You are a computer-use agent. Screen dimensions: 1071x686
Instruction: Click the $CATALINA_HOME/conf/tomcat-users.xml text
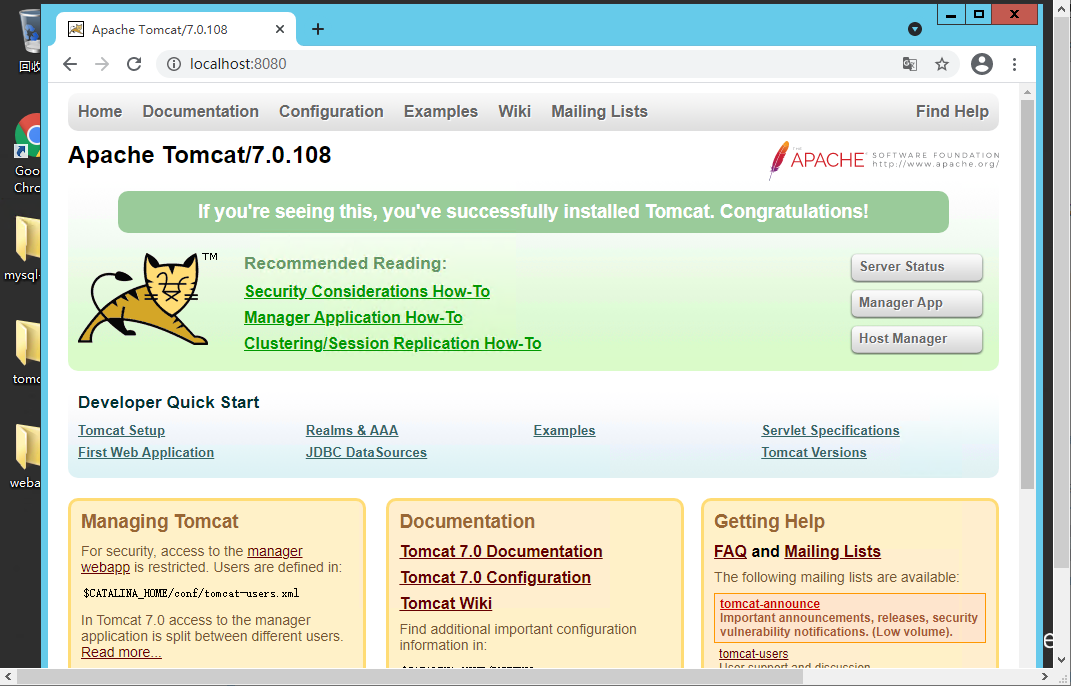coord(191,593)
